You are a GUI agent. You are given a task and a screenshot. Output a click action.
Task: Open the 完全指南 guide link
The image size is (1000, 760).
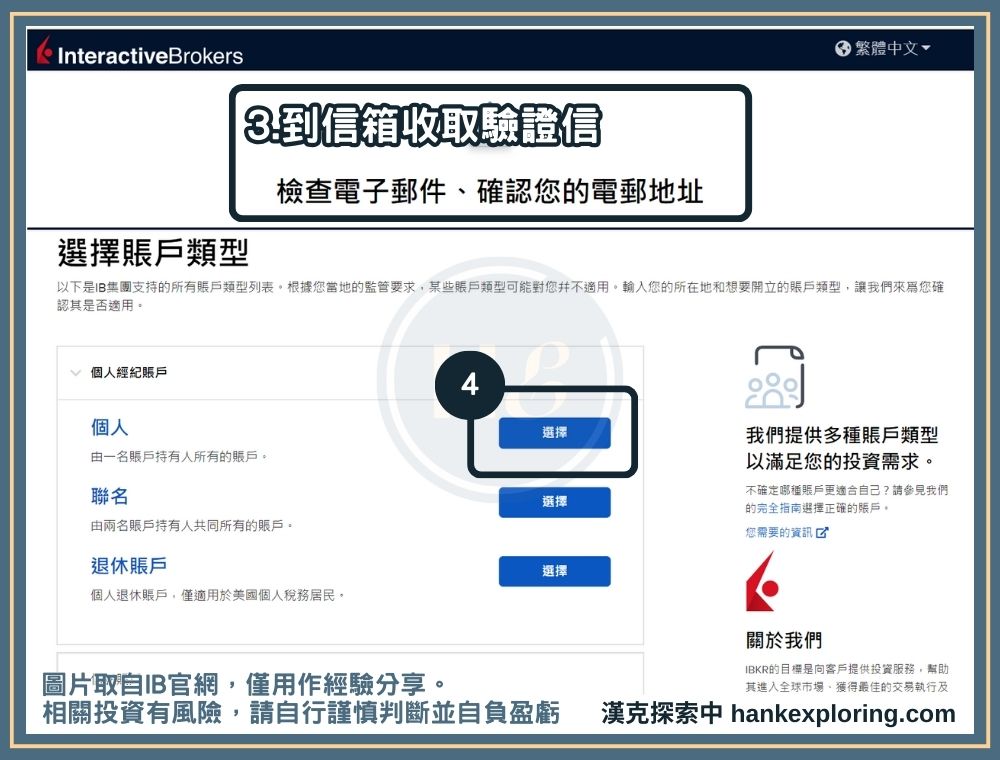[779, 508]
